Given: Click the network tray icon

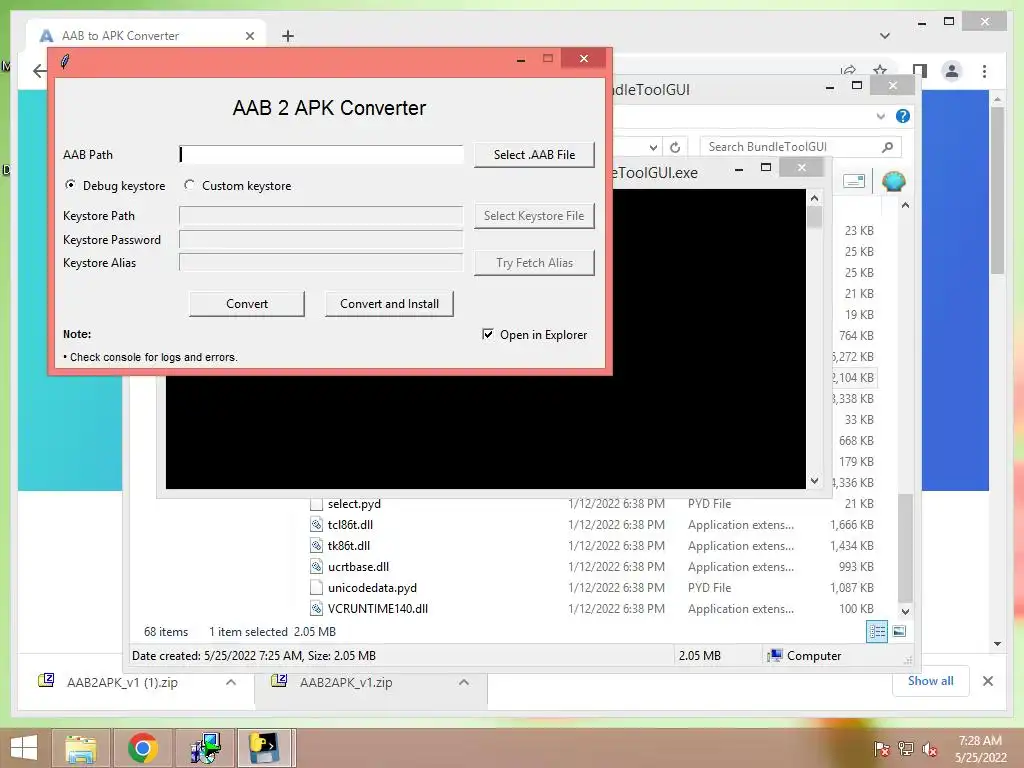Looking at the screenshot, I should click(x=906, y=749).
